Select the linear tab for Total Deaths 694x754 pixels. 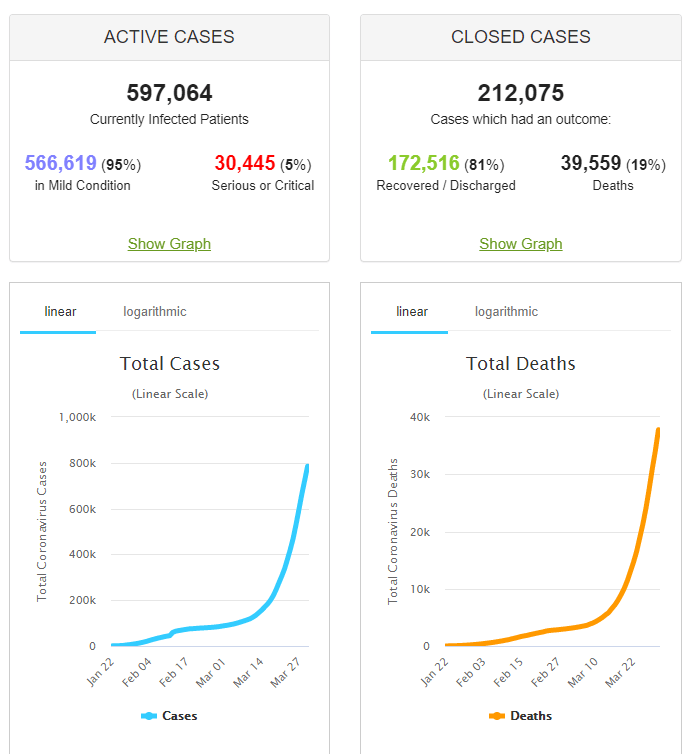[411, 312]
